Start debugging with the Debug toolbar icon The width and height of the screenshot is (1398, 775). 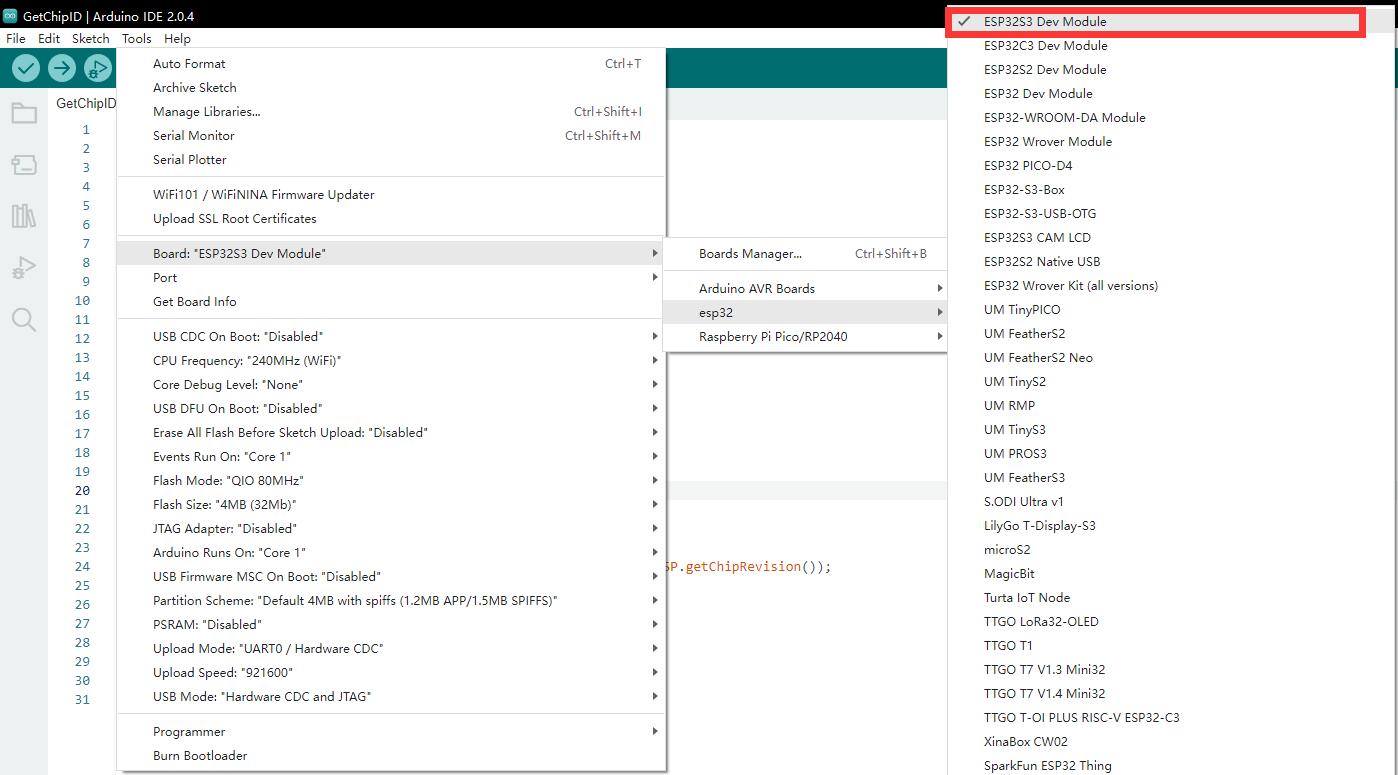pyautogui.click(x=98, y=68)
